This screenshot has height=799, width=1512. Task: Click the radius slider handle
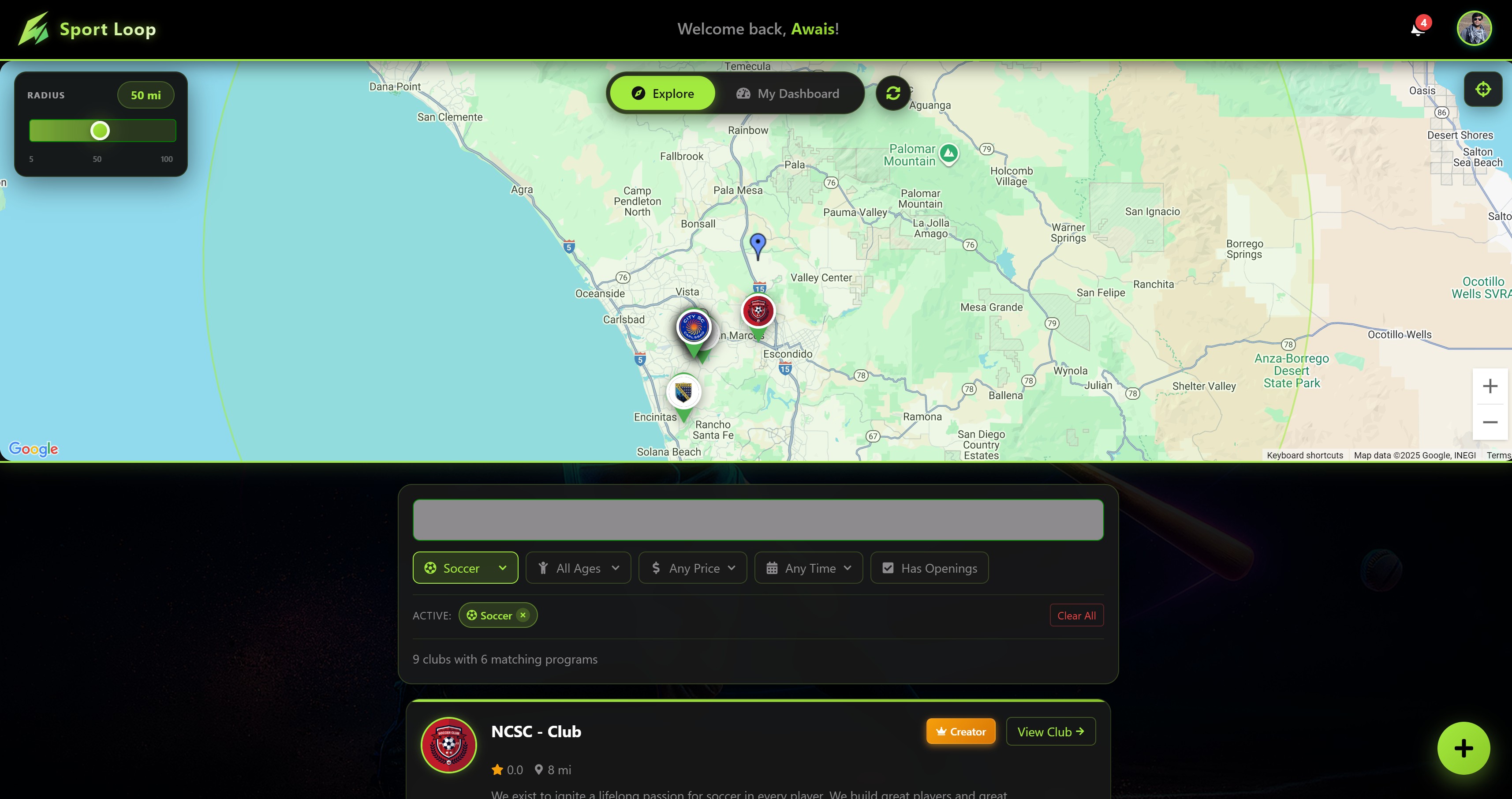click(100, 131)
